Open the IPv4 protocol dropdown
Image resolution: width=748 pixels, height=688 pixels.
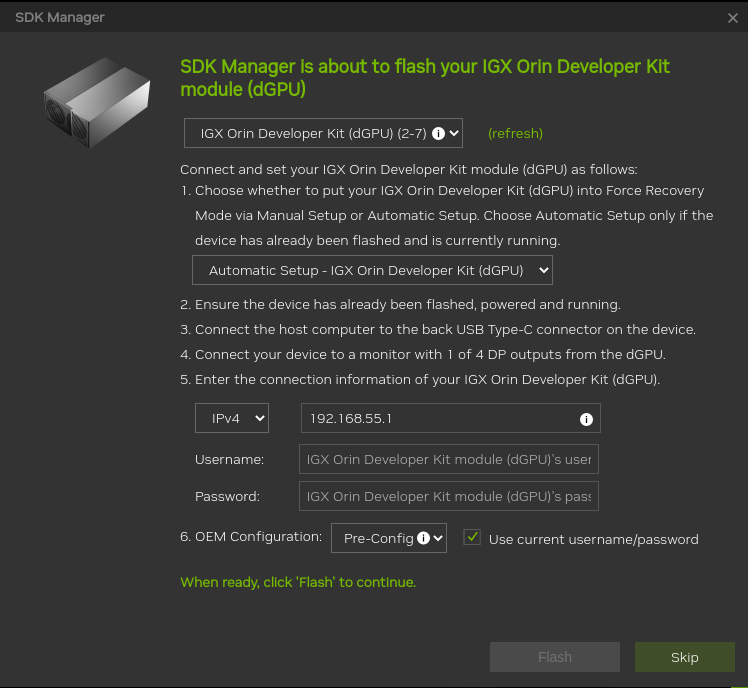point(232,418)
